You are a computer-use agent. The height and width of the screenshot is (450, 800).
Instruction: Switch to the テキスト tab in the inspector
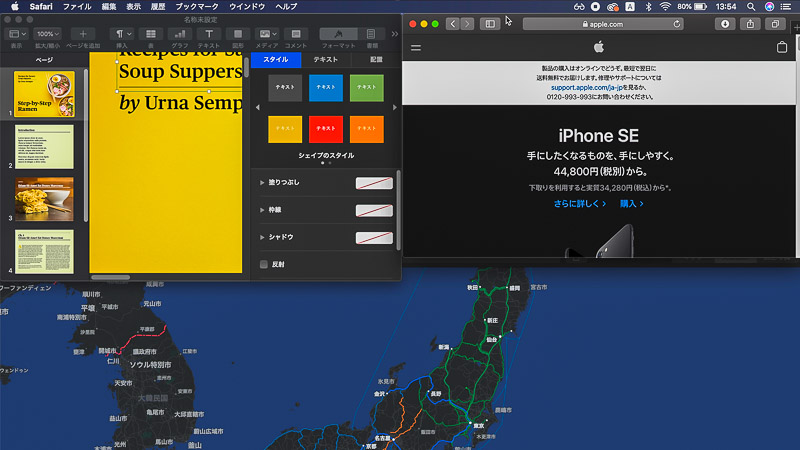point(326,60)
